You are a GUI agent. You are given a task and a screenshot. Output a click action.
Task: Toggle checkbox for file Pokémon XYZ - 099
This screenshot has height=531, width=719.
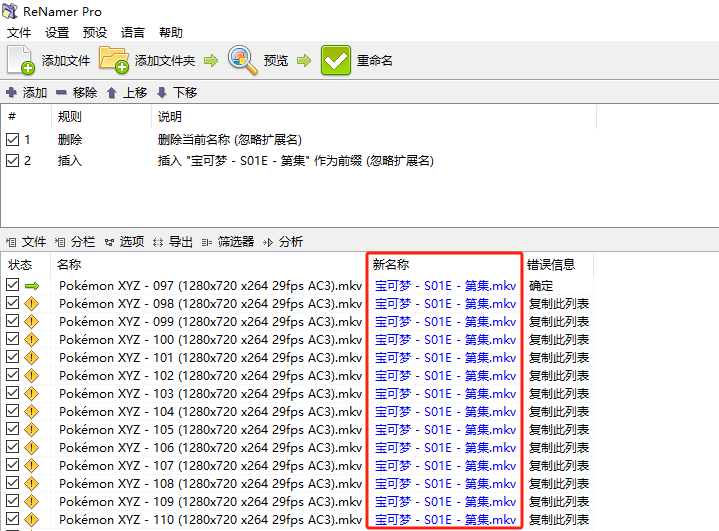[x=12, y=321]
